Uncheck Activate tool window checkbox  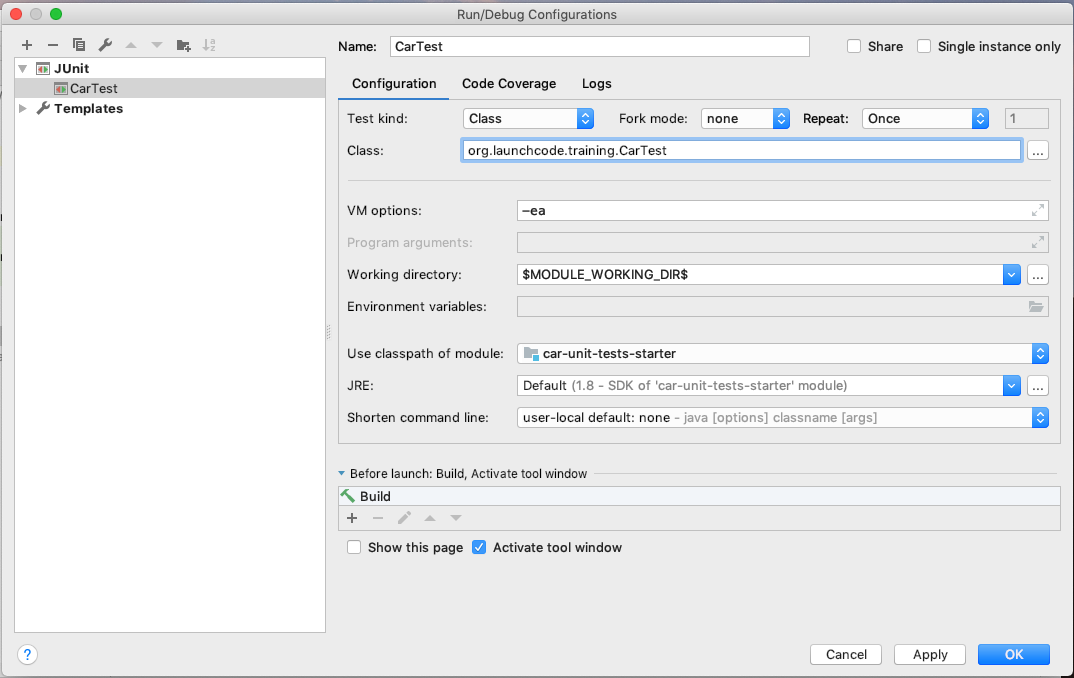[x=479, y=547]
